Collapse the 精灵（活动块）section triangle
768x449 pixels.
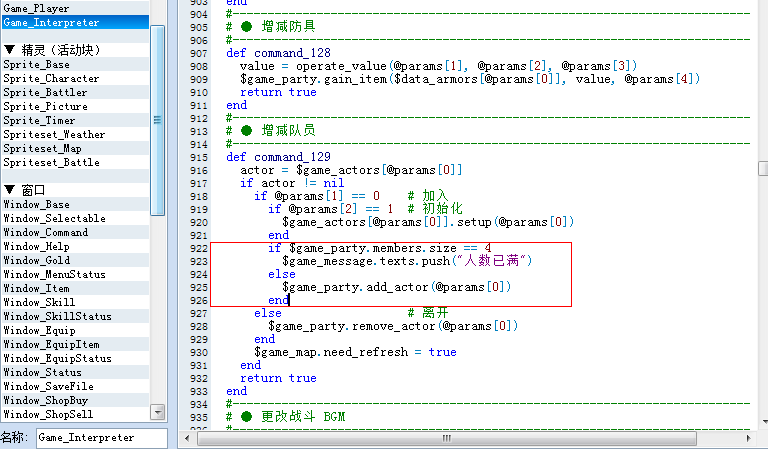9,50
